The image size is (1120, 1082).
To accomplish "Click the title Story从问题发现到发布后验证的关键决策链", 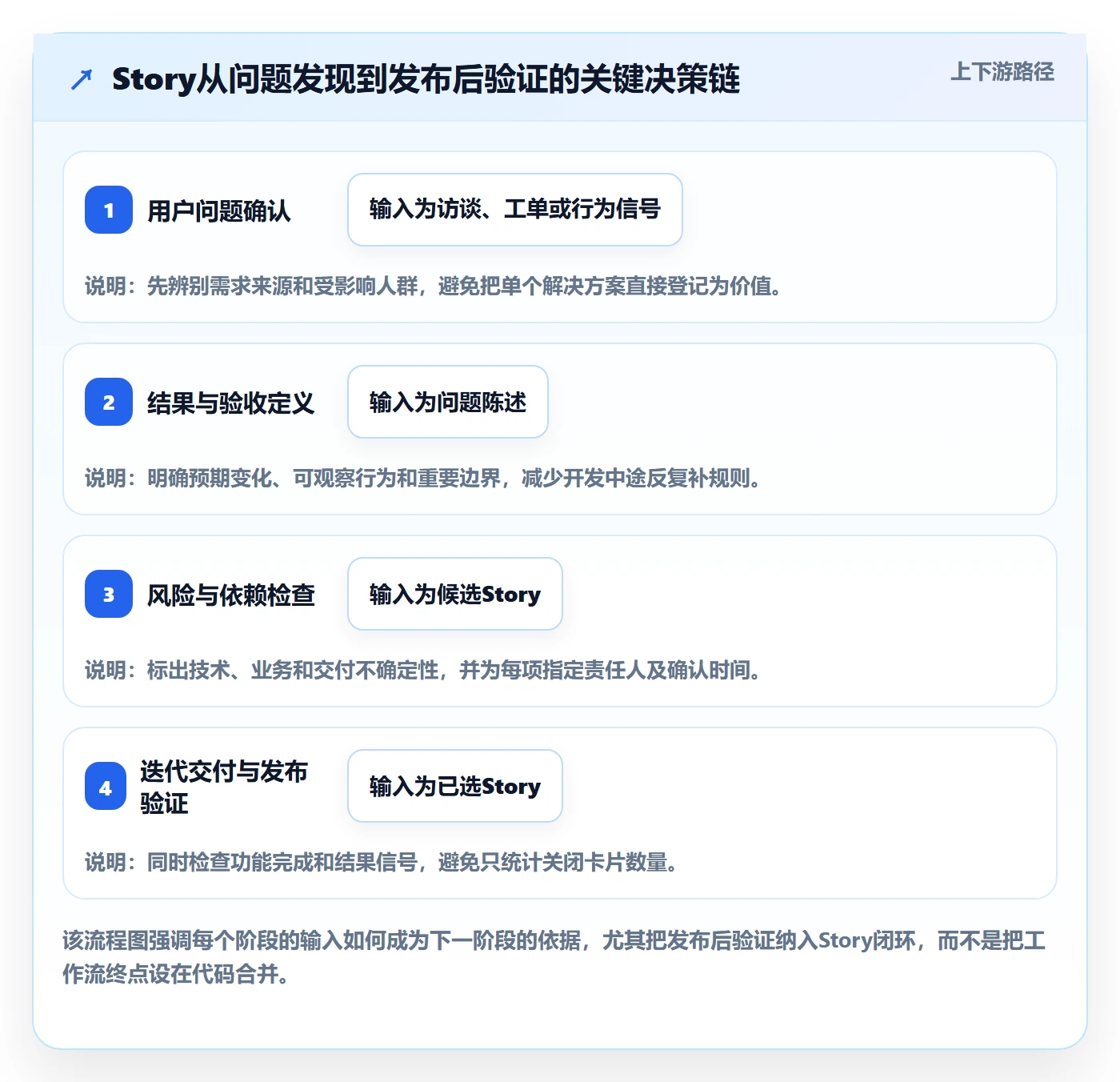I will pyautogui.click(x=426, y=79).
